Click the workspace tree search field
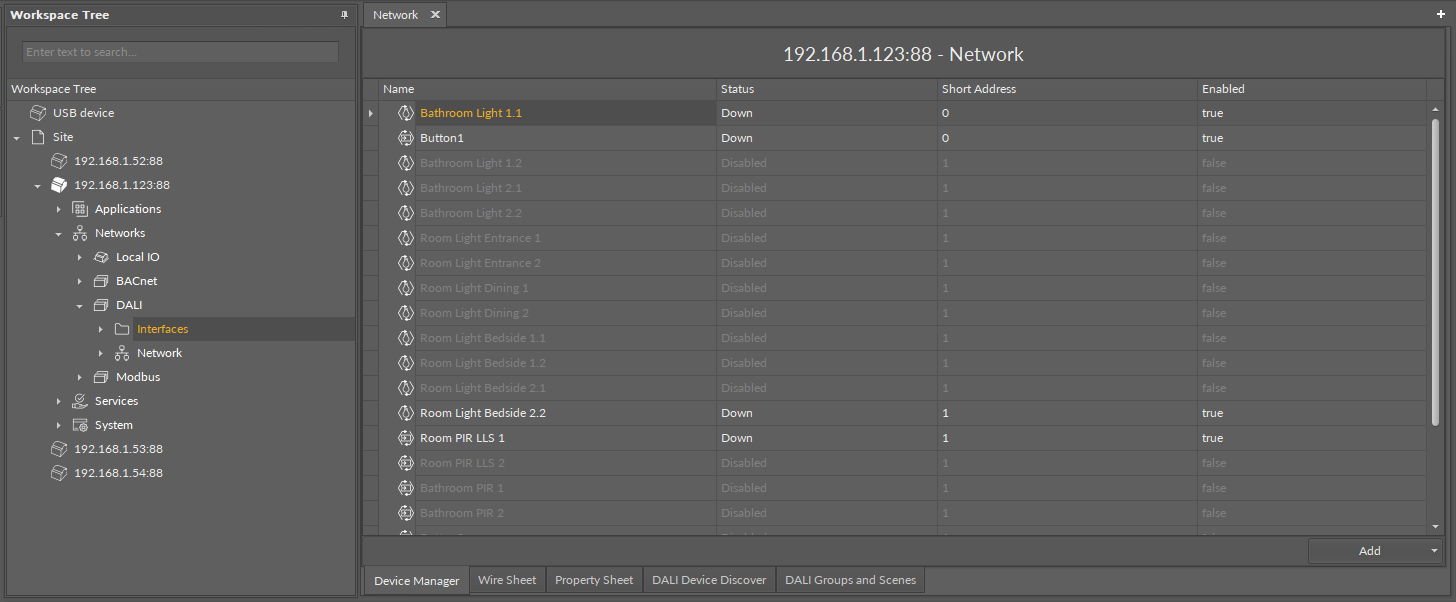The image size is (1456, 602). (x=180, y=52)
